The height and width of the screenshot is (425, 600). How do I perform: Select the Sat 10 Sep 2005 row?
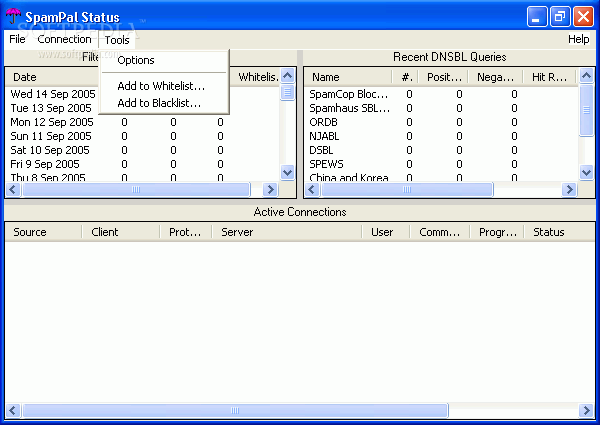[x=143, y=150]
